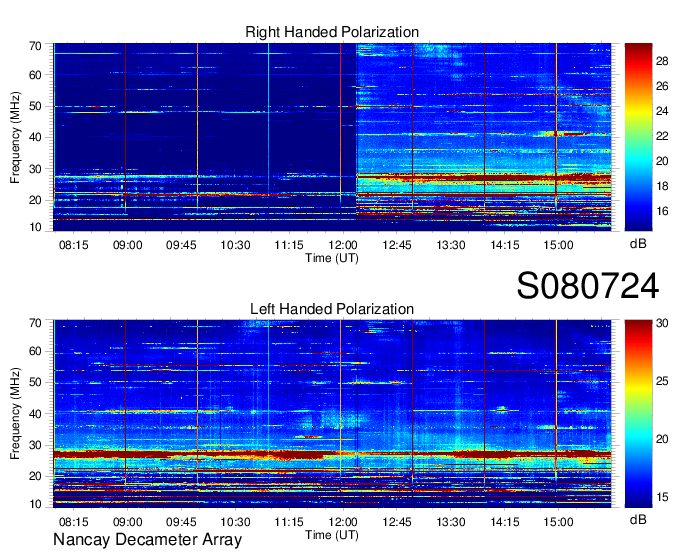
Task: Click the Left Handed Polarization color bar
Action: (x=638, y=414)
